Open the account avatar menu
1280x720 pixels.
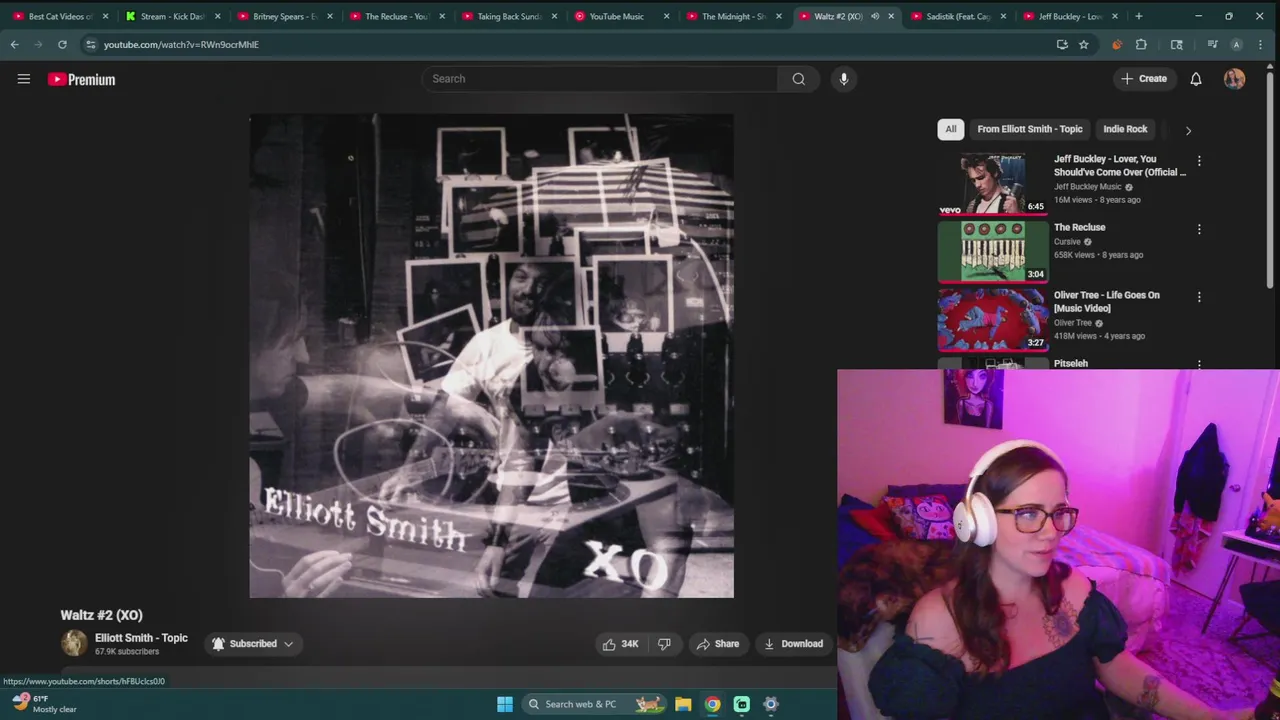(1235, 79)
